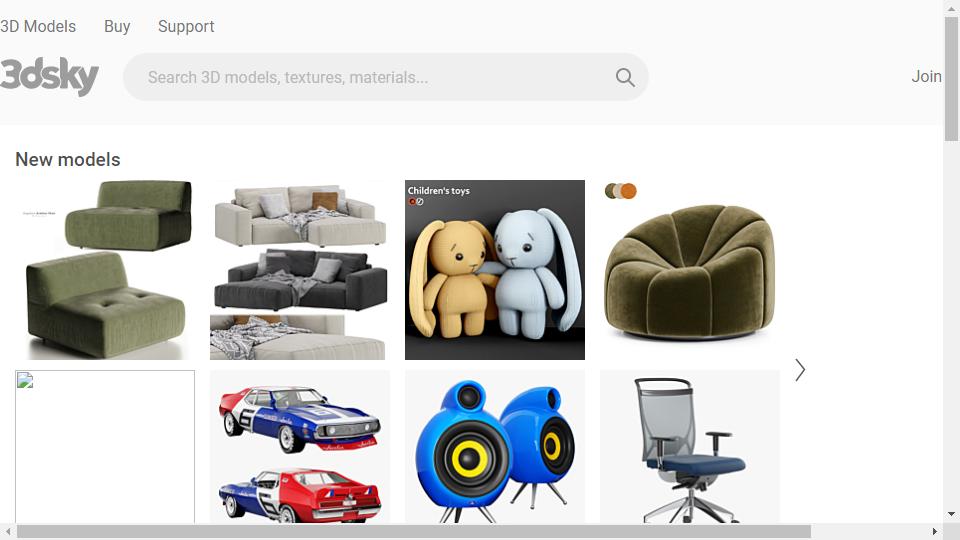Open the Support menu item
This screenshot has height=540, width=960.
click(186, 26)
